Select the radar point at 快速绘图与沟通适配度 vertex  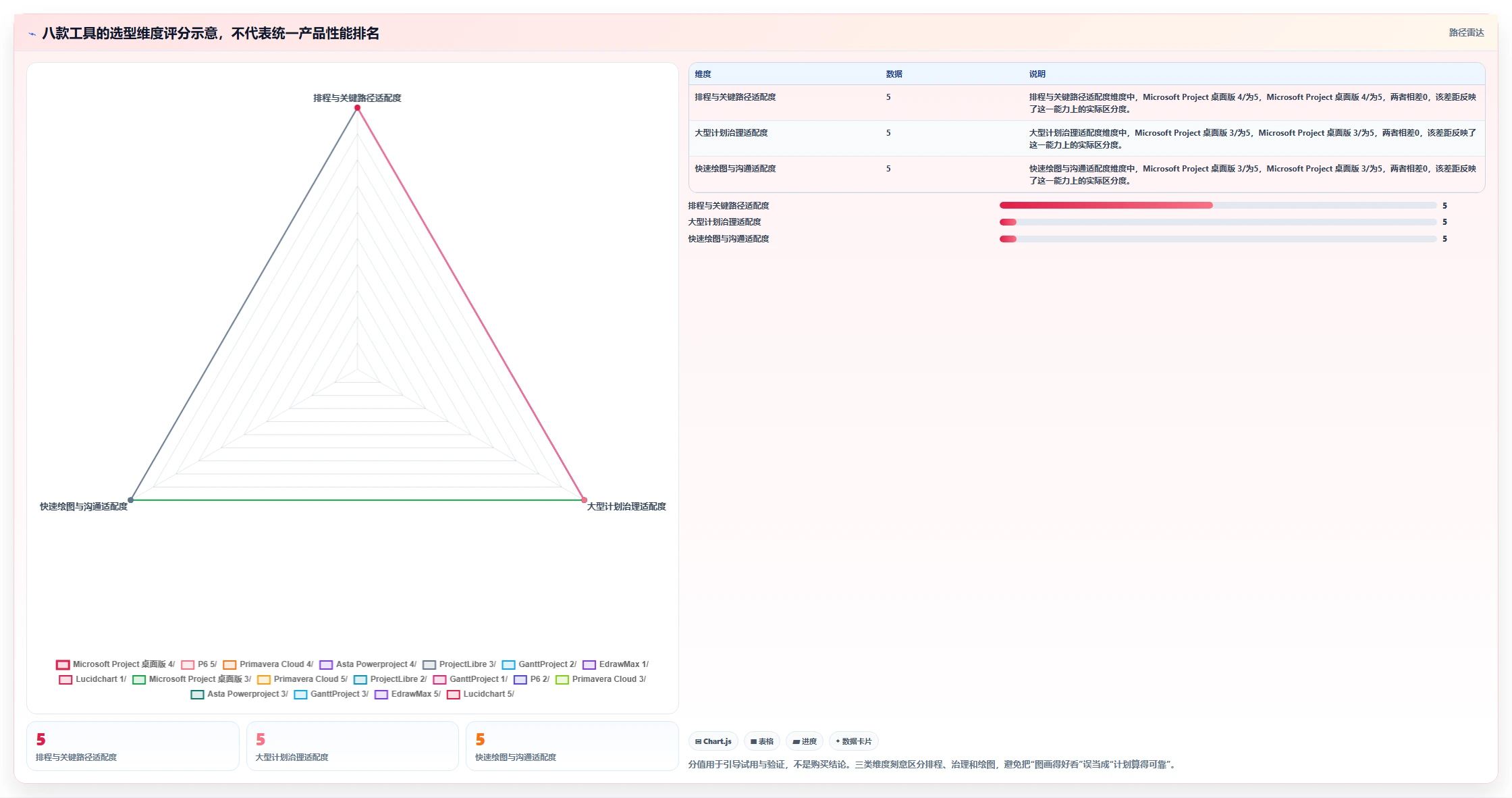[x=130, y=500]
